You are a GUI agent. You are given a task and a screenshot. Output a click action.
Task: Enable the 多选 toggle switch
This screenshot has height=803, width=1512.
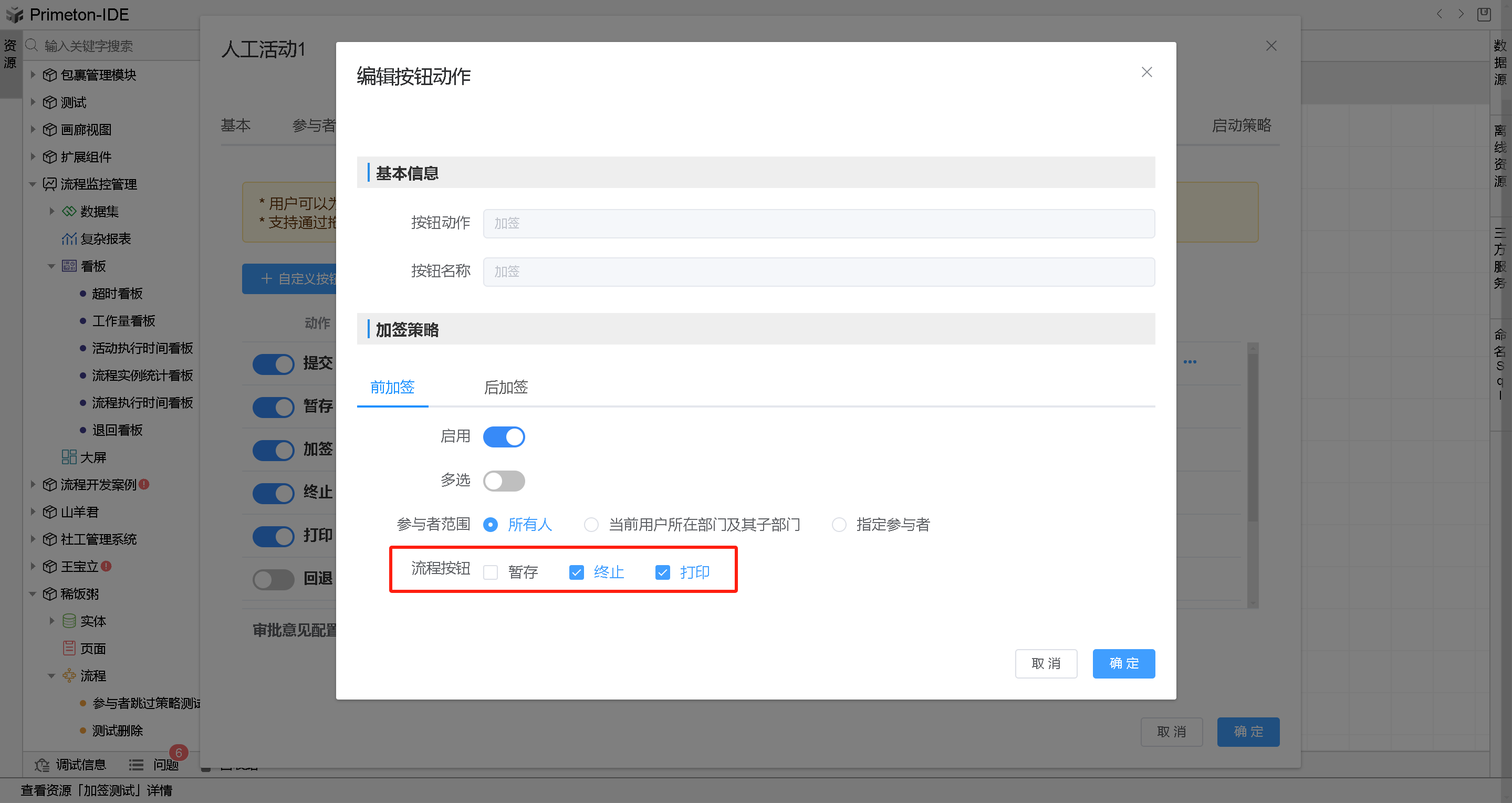click(504, 481)
